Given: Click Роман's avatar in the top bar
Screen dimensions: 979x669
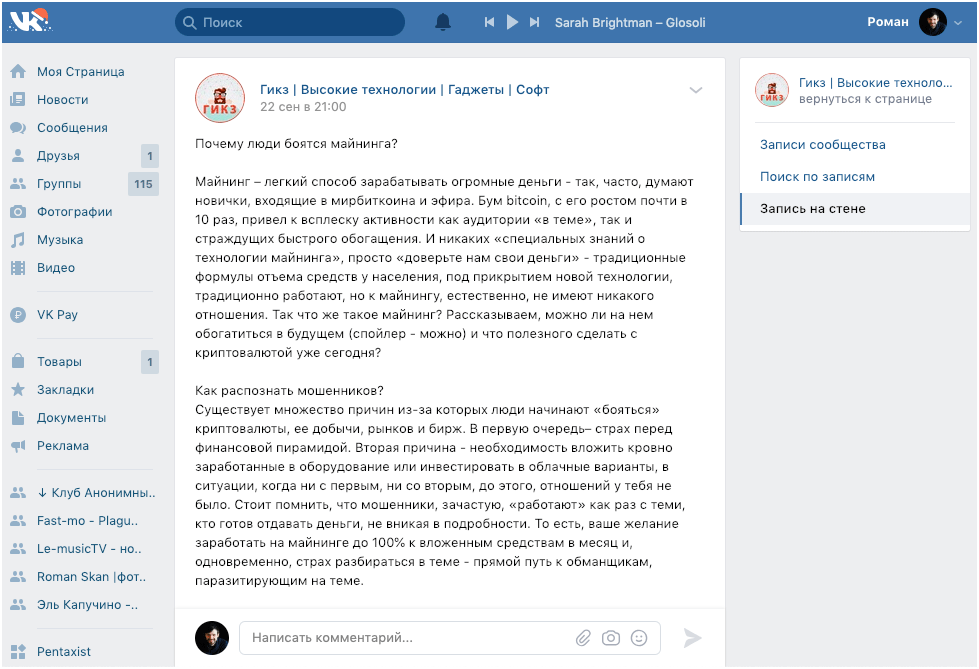Looking at the screenshot, I should coord(933,22).
